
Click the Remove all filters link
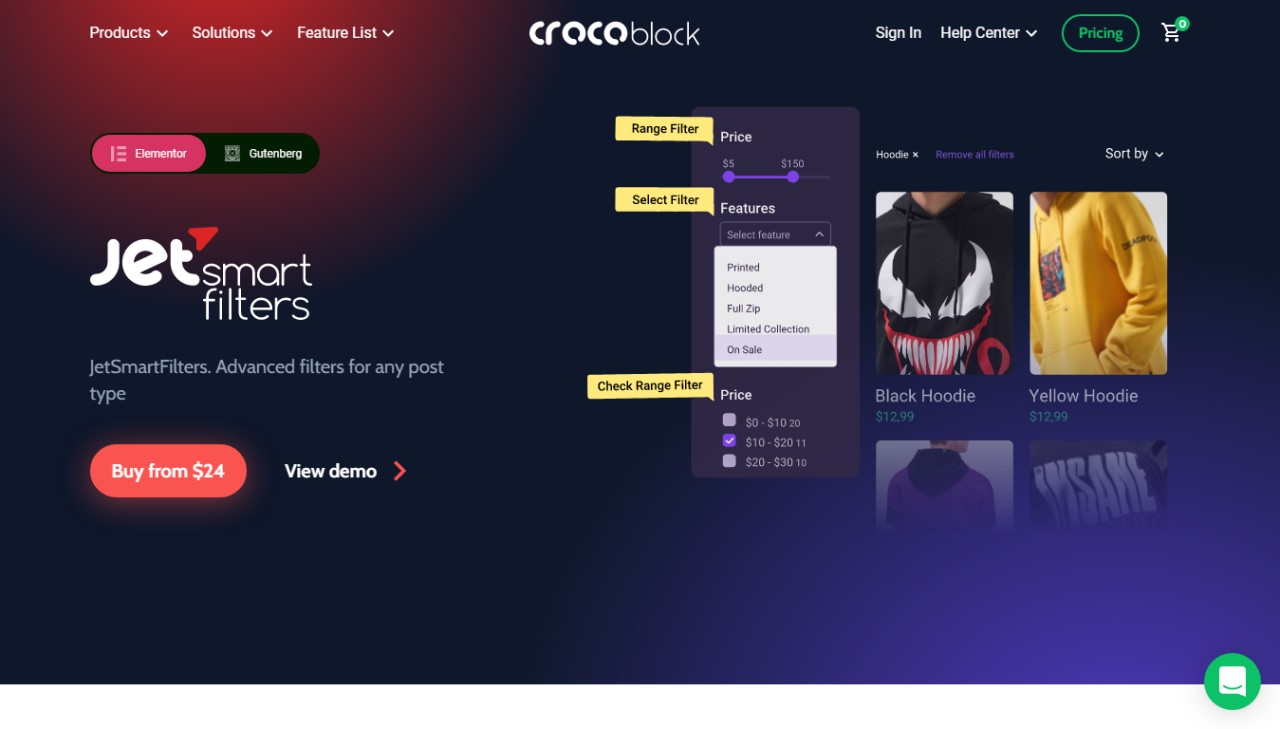(x=975, y=155)
